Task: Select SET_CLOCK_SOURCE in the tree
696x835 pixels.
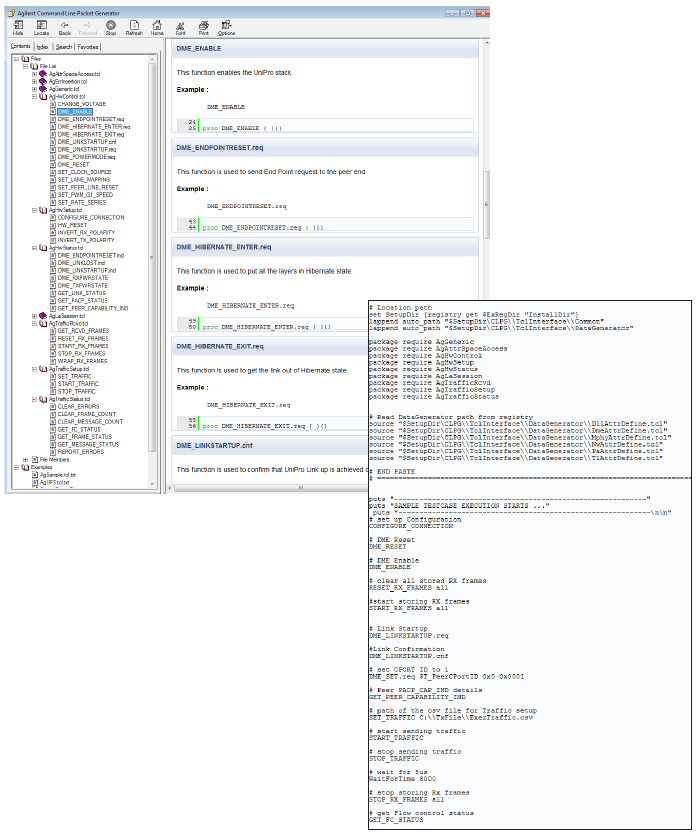Action: tap(84, 172)
